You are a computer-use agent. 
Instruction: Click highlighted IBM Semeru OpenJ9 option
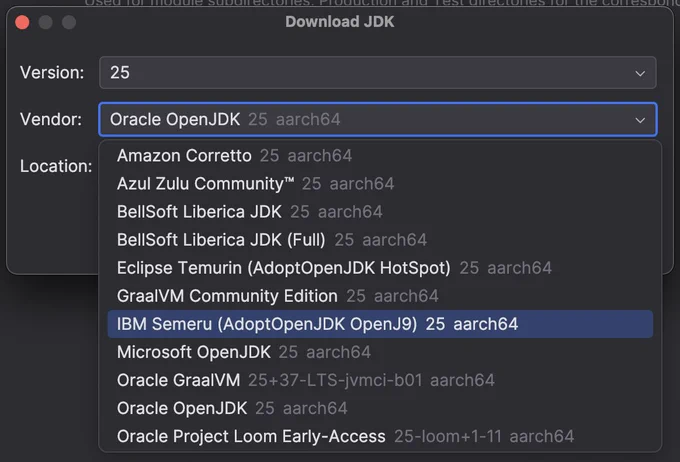[380, 324]
